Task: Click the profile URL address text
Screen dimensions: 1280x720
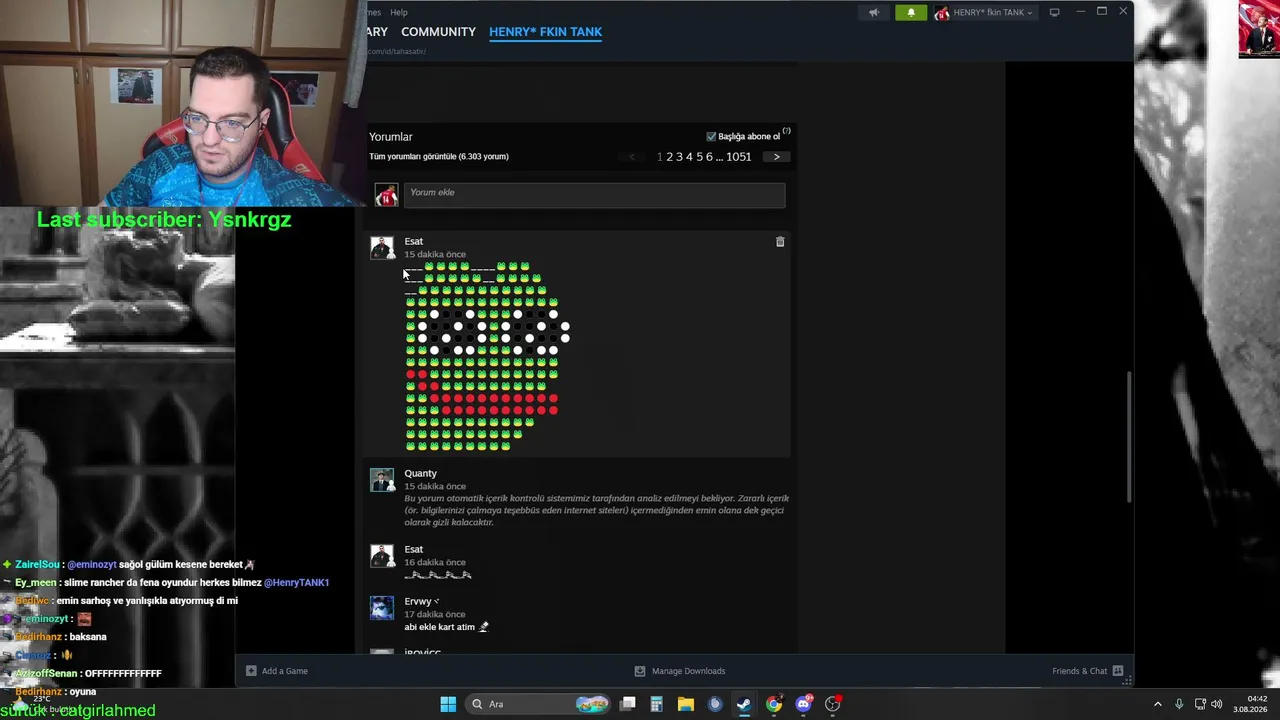Action: click(x=396, y=51)
